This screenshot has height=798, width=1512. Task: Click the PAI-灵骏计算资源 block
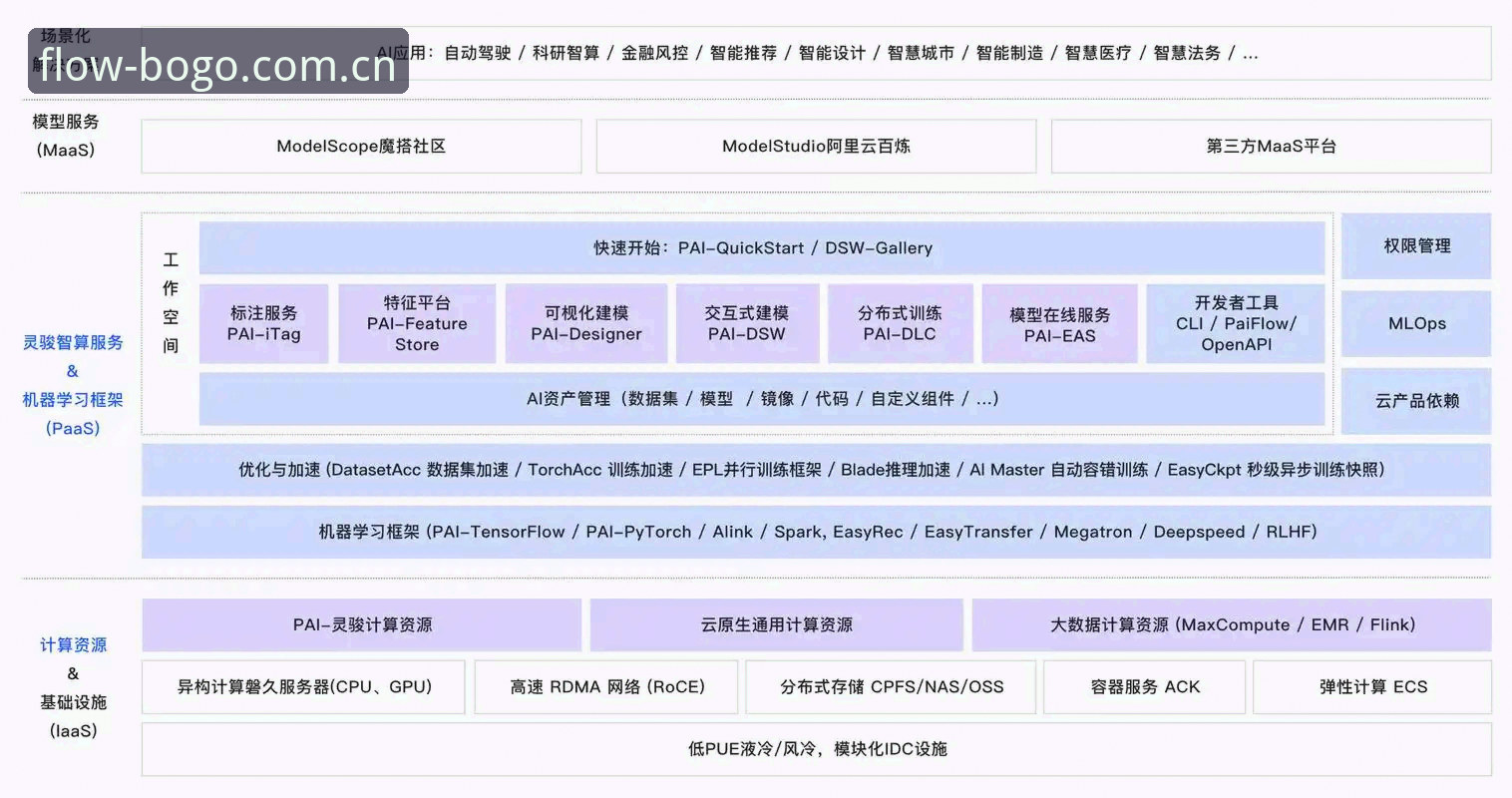tap(362, 624)
